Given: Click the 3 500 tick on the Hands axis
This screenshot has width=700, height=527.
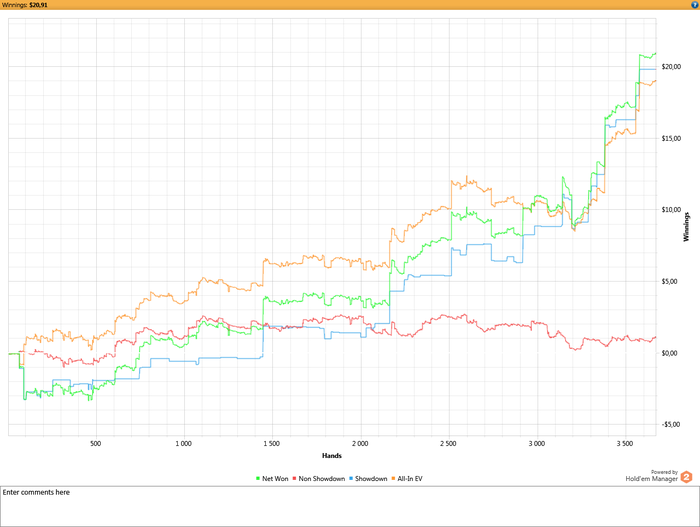Looking at the screenshot, I should click(x=624, y=441).
